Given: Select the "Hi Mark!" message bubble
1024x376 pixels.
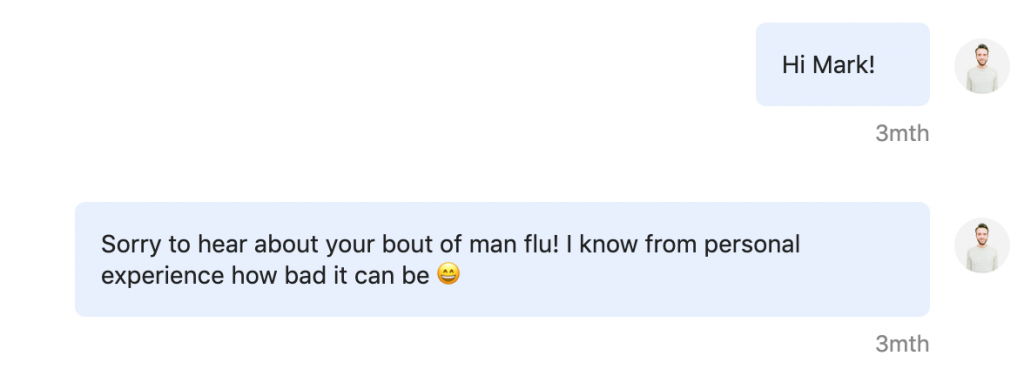Looking at the screenshot, I should 842,64.
